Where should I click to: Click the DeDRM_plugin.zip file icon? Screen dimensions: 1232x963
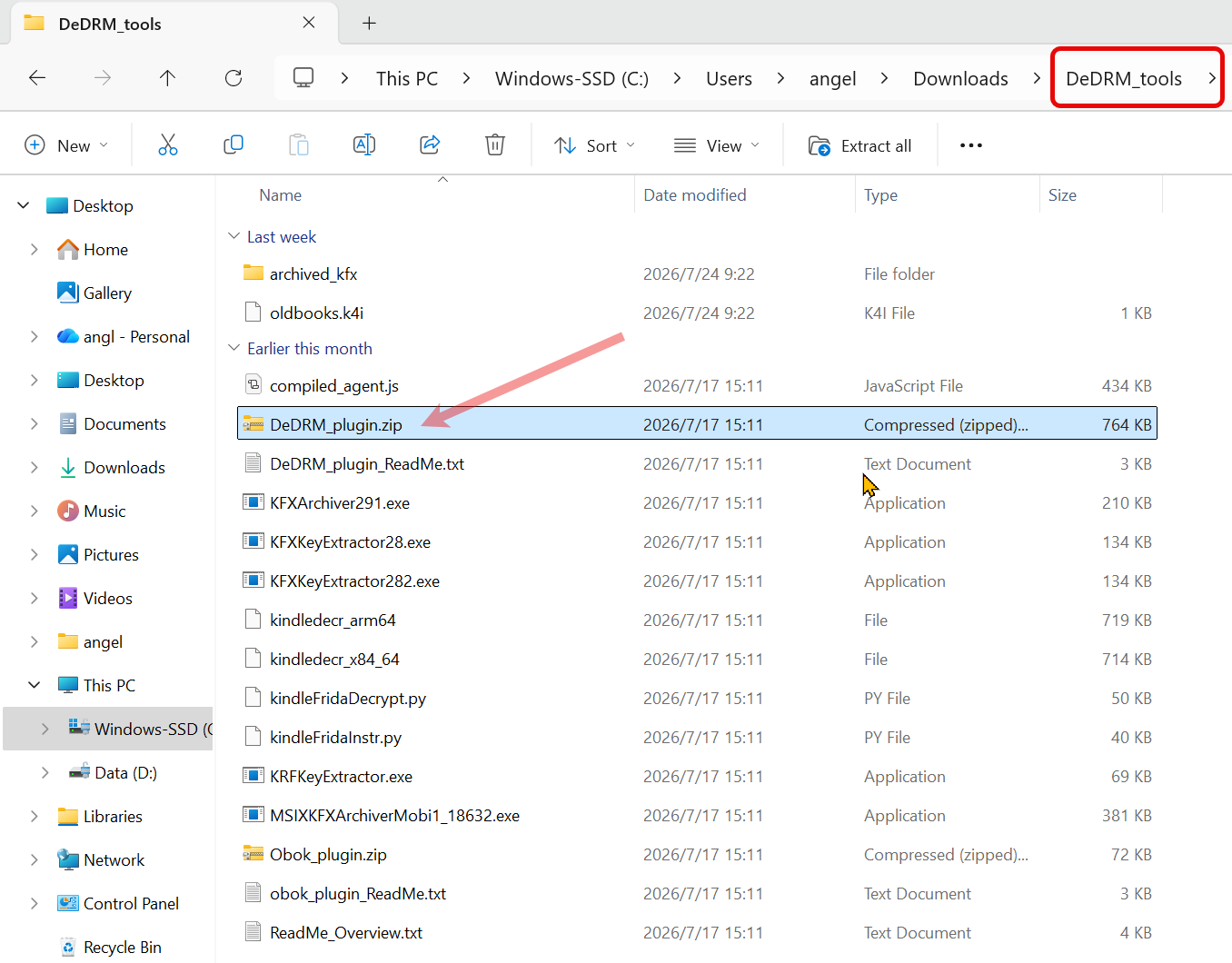click(253, 424)
